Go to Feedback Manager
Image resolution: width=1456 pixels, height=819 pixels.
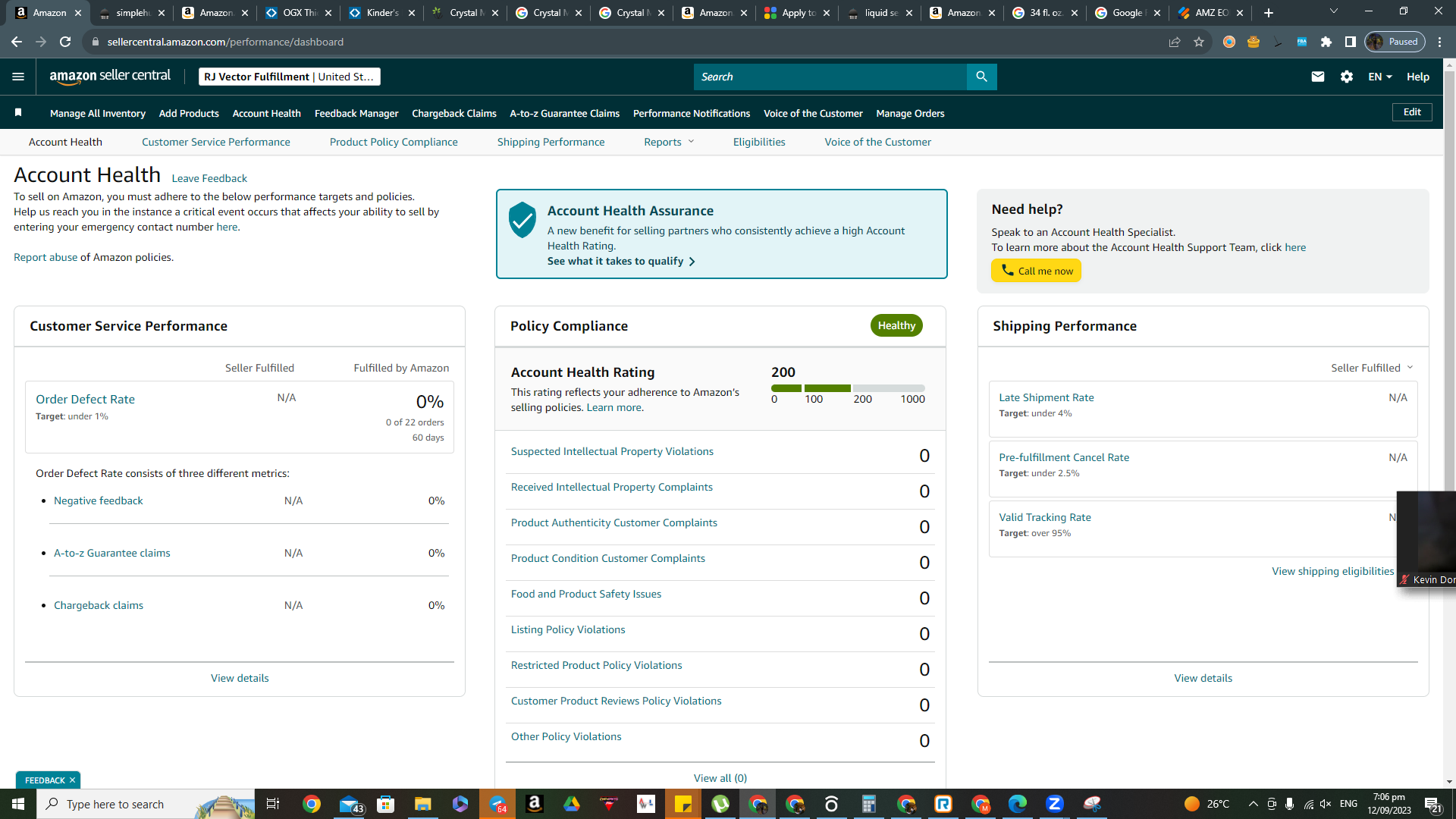tap(356, 113)
